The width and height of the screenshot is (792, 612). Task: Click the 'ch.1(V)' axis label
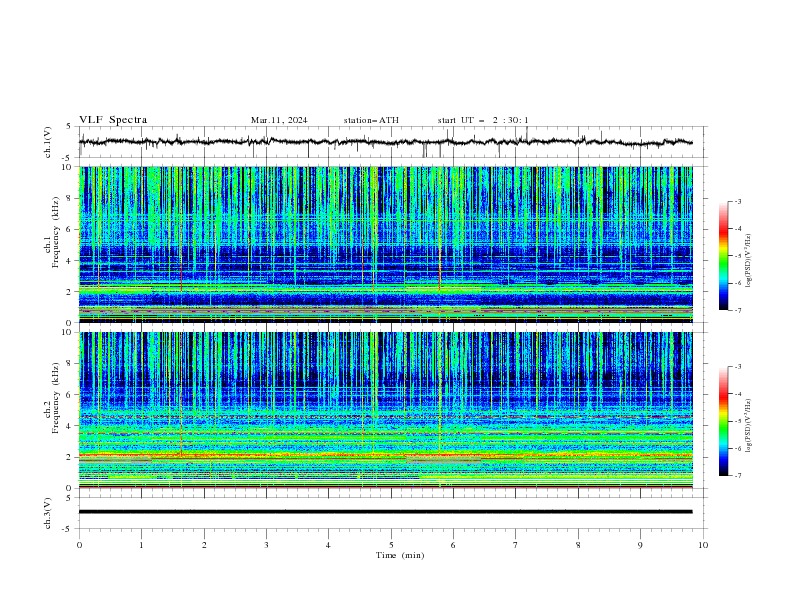[48, 142]
